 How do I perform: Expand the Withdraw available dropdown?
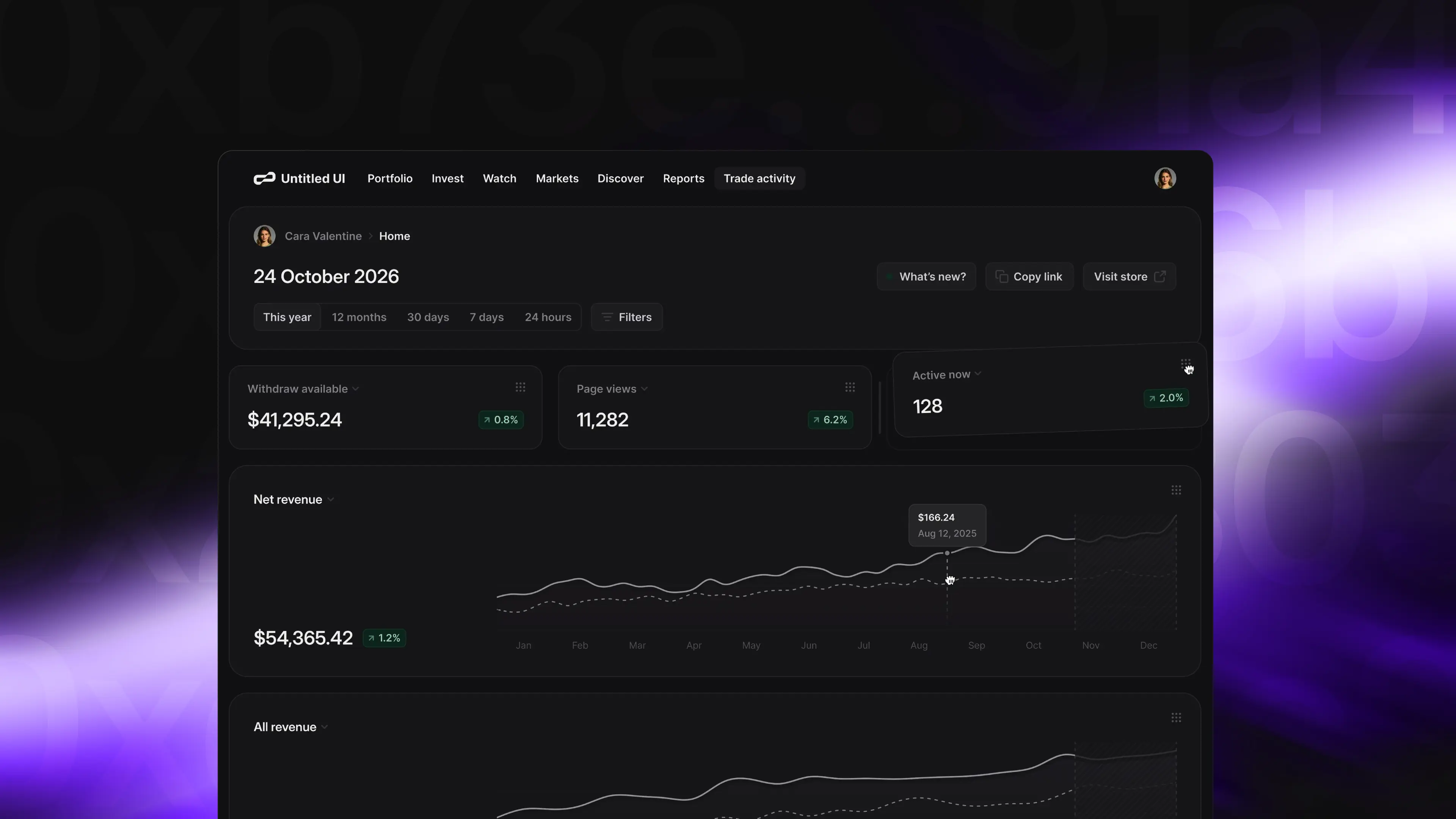356,389
